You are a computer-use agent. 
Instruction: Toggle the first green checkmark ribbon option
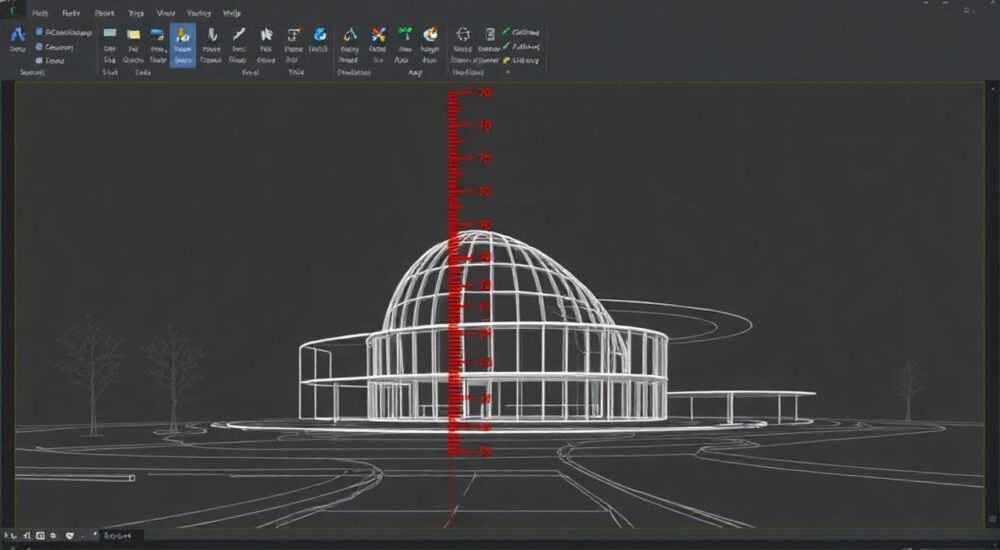point(521,31)
